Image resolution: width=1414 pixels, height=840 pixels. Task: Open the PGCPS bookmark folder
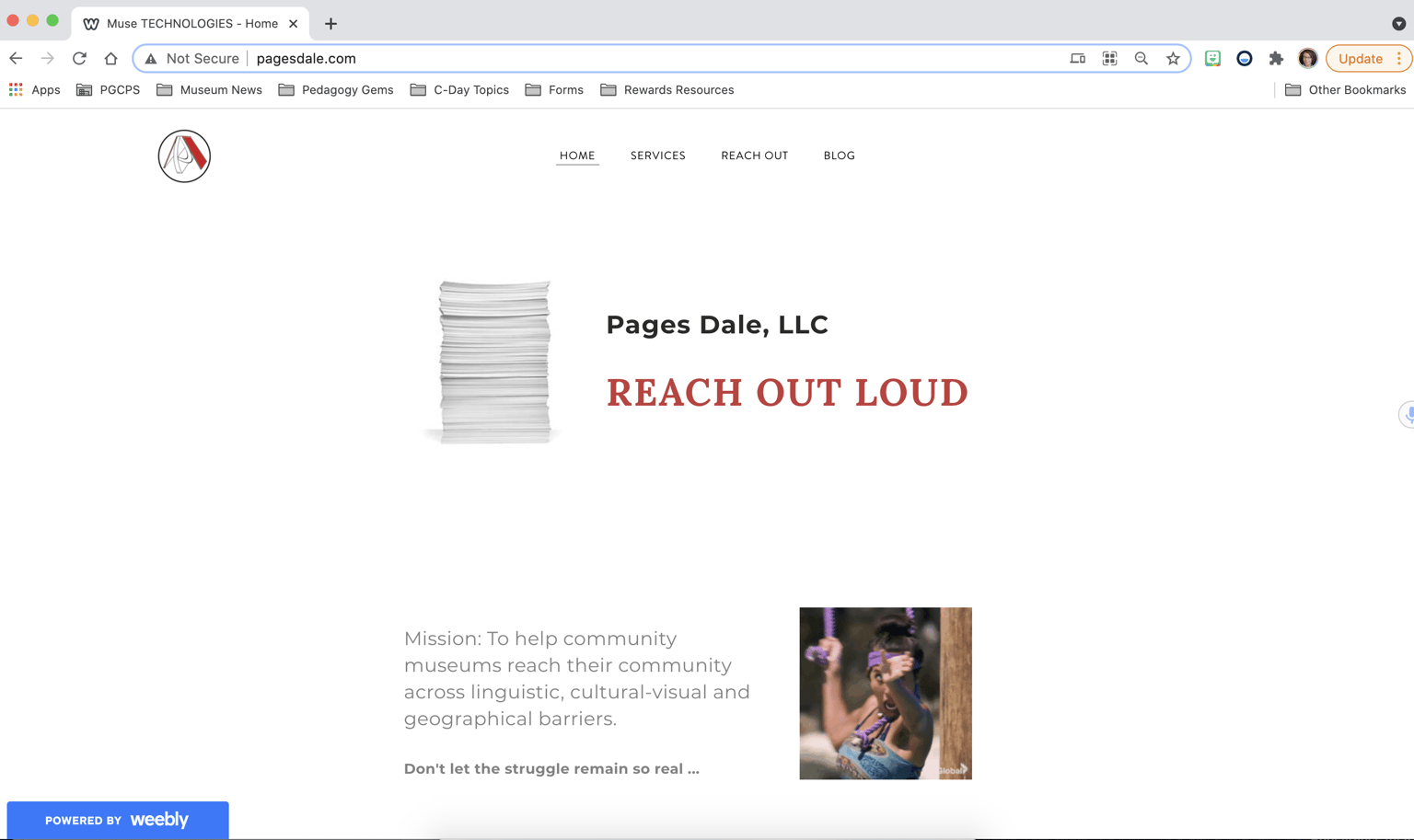point(108,89)
